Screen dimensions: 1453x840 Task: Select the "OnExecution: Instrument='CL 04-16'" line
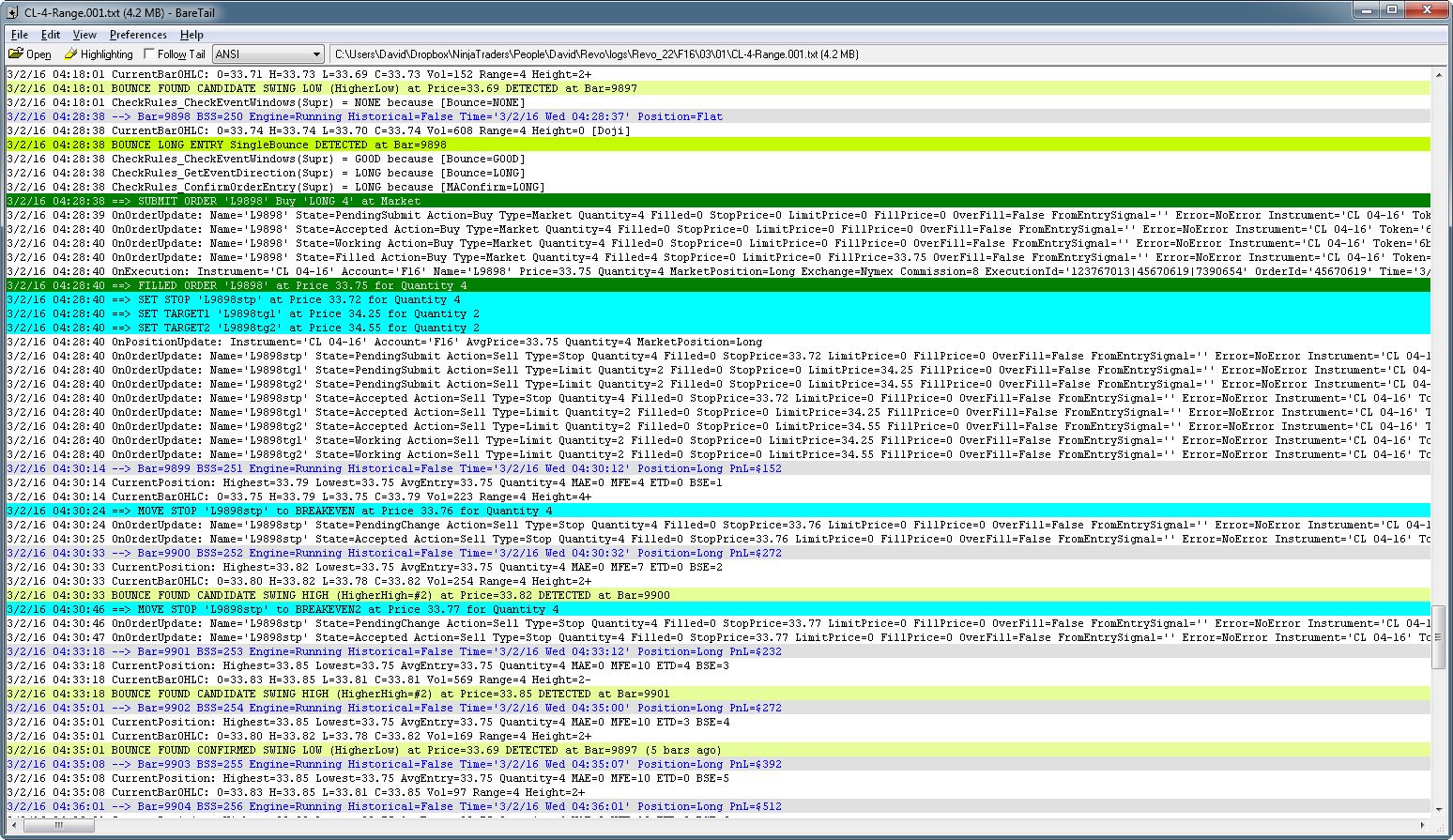[x=718, y=271]
